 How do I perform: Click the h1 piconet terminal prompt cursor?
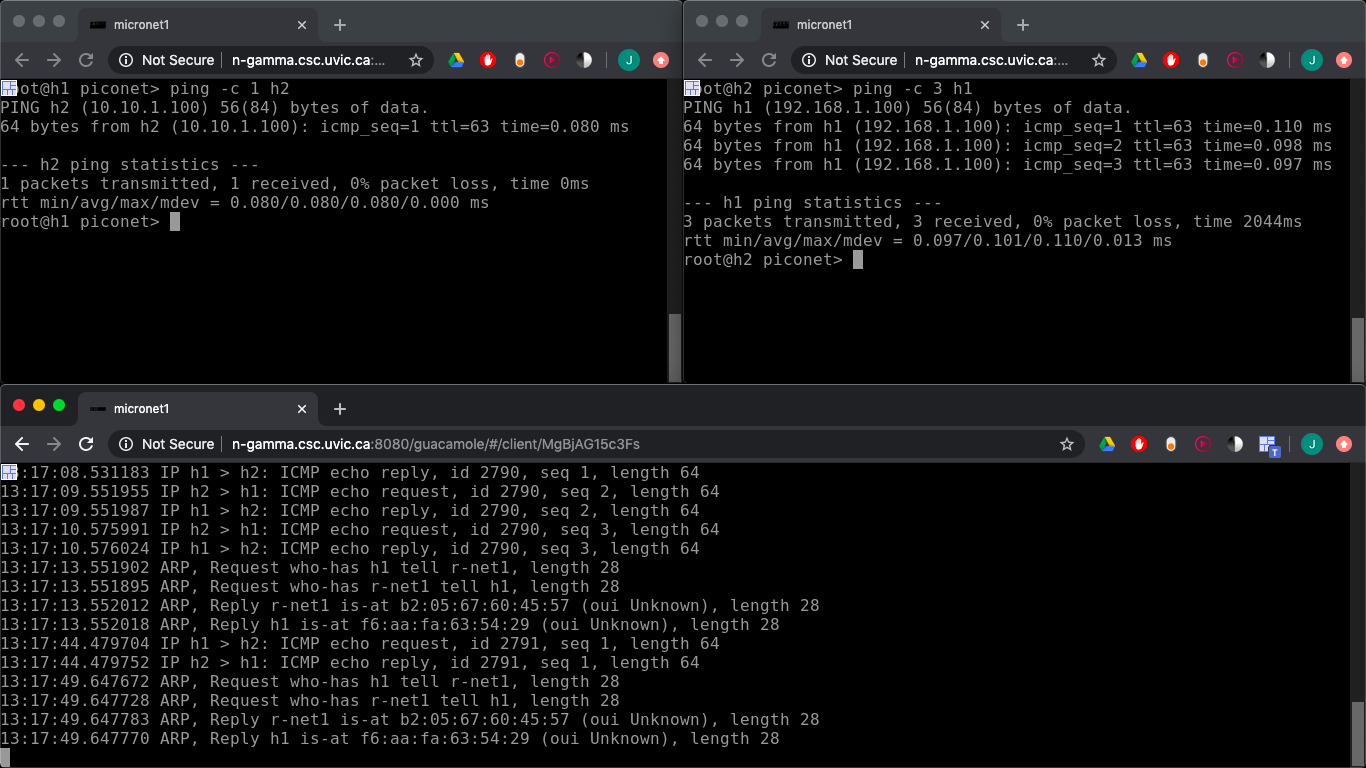pos(175,222)
